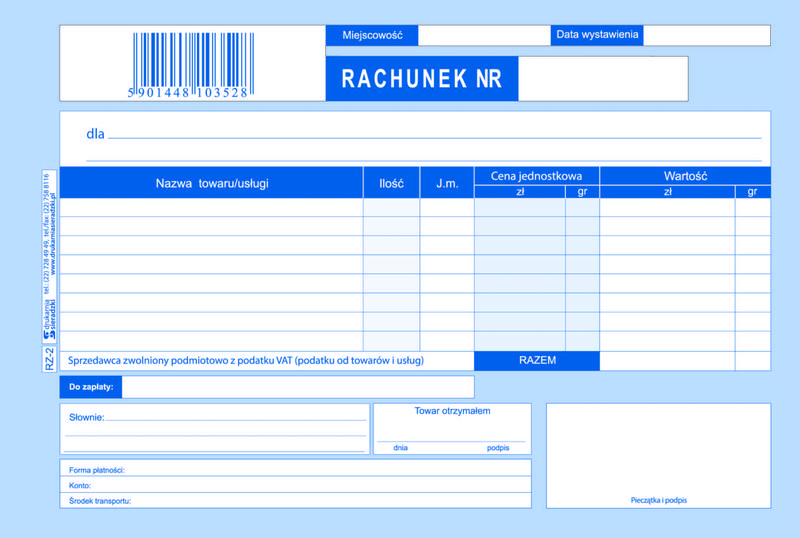Viewport: 800px width, 538px height.
Task: Click the Cena jednostkowa header
Action: click(x=536, y=176)
